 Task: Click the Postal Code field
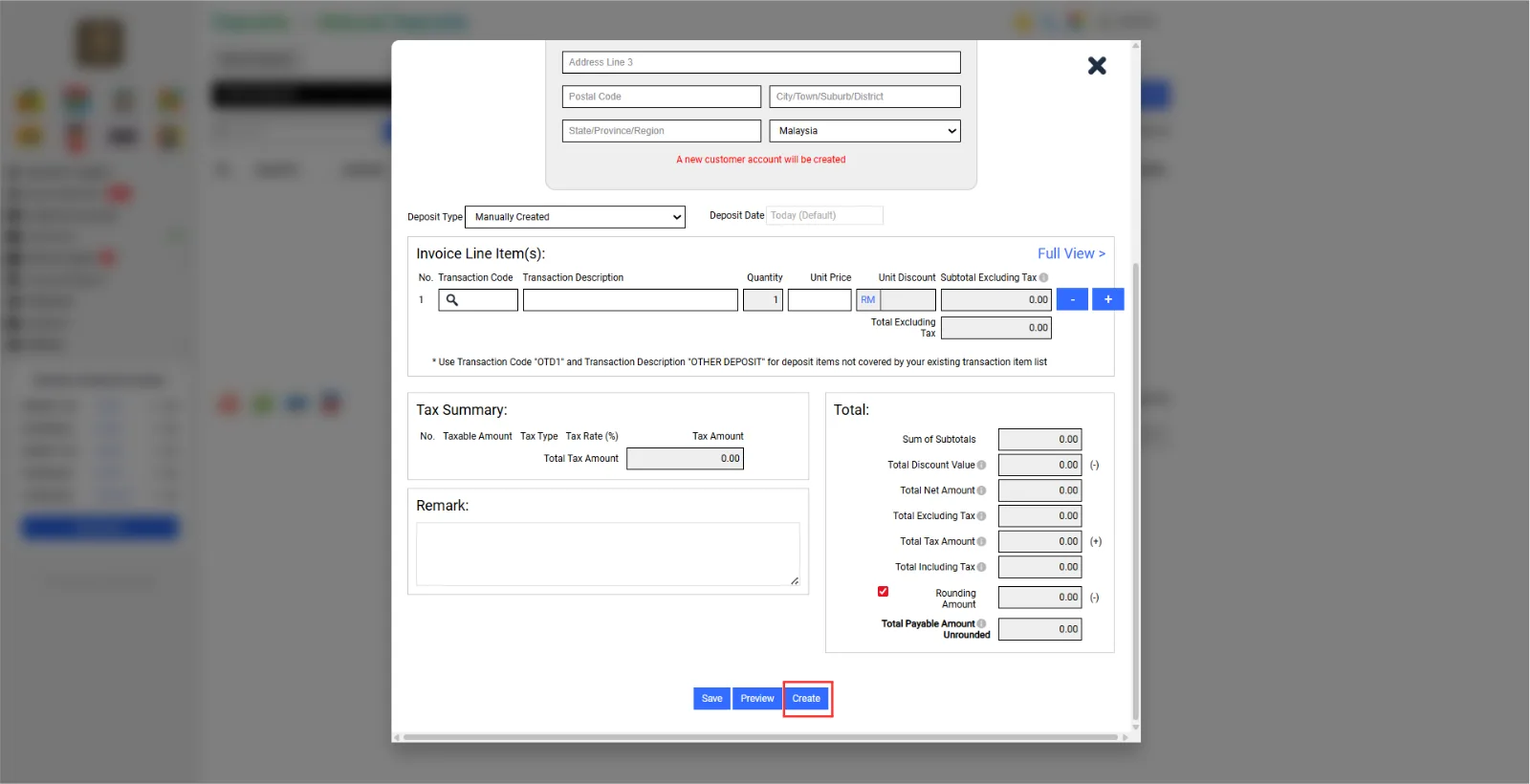point(662,97)
